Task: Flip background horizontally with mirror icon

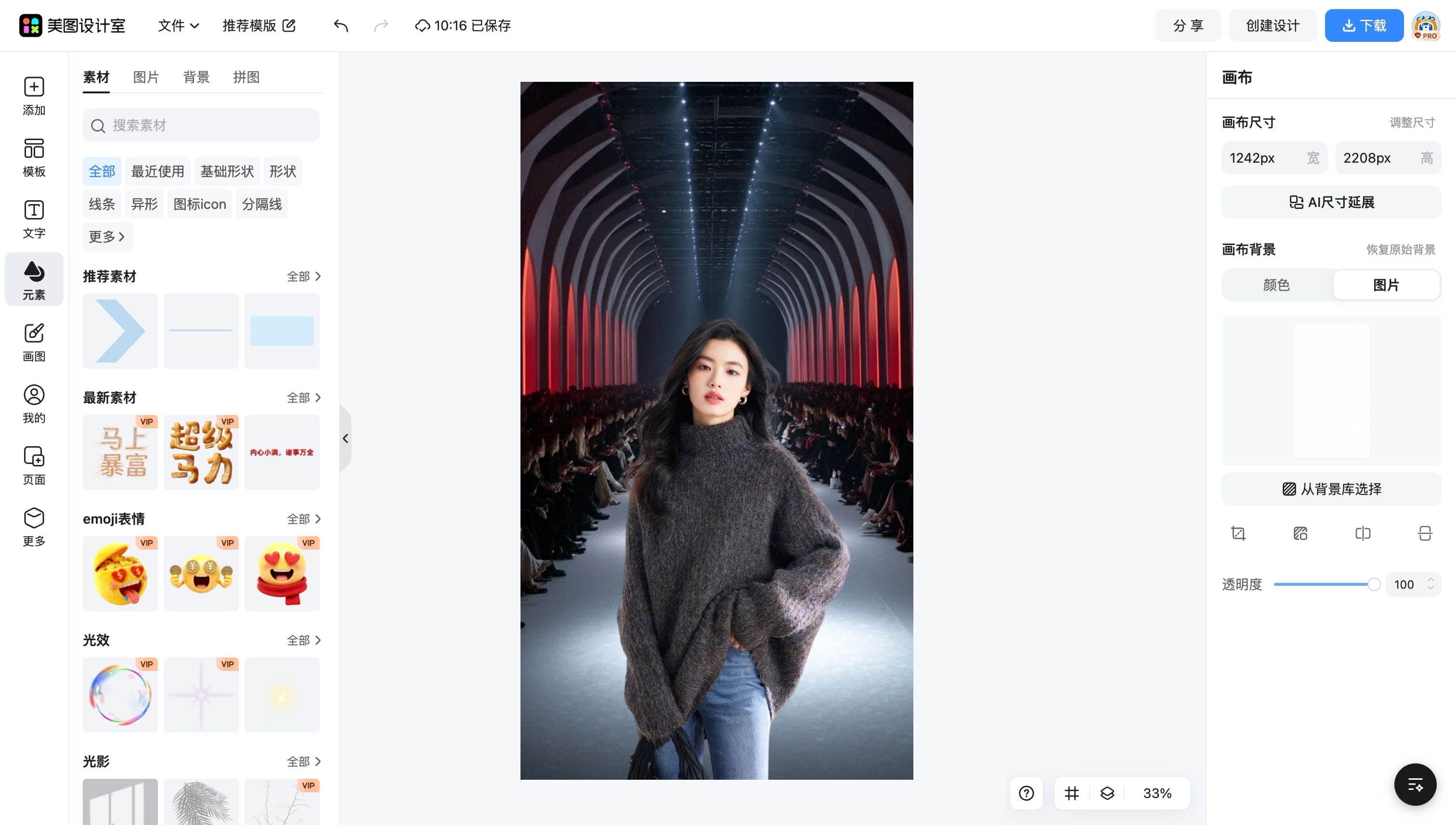Action: tap(1363, 533)
